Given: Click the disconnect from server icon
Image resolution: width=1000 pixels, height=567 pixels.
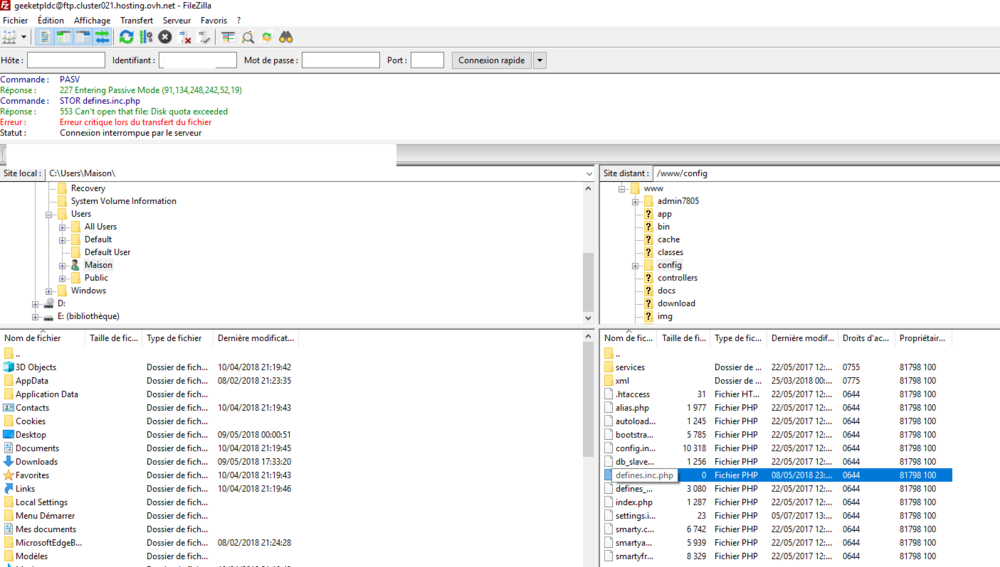Looking at the screenshot, I should point(185,37).
